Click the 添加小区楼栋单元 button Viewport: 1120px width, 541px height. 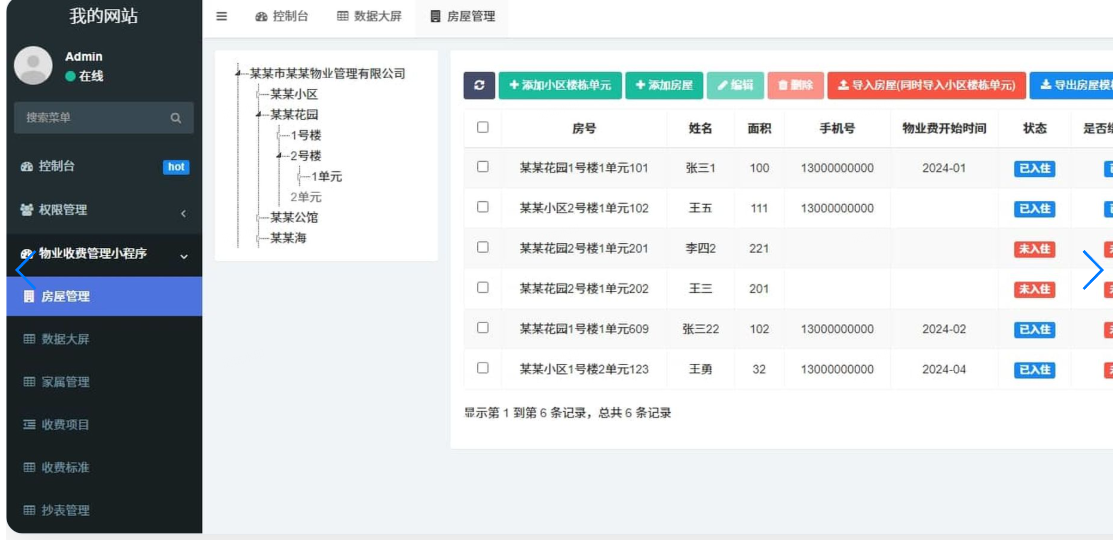[560, 86]
